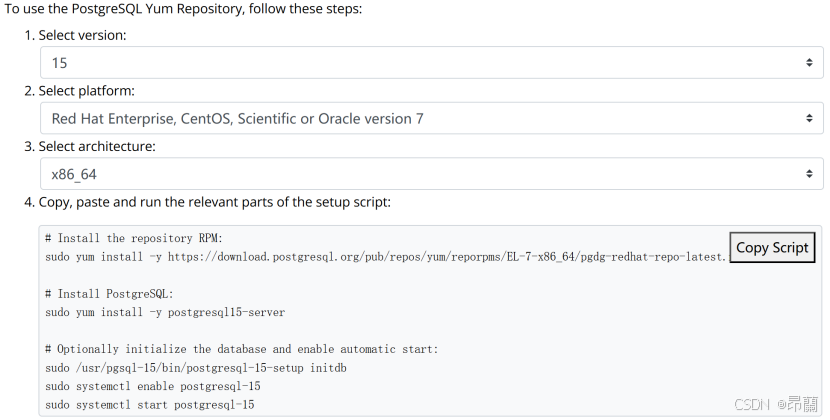The width and height of the screenshot is (830, 420).
Task: Click the systemctl enable postgresql-15 line
Action: [153, 386]
